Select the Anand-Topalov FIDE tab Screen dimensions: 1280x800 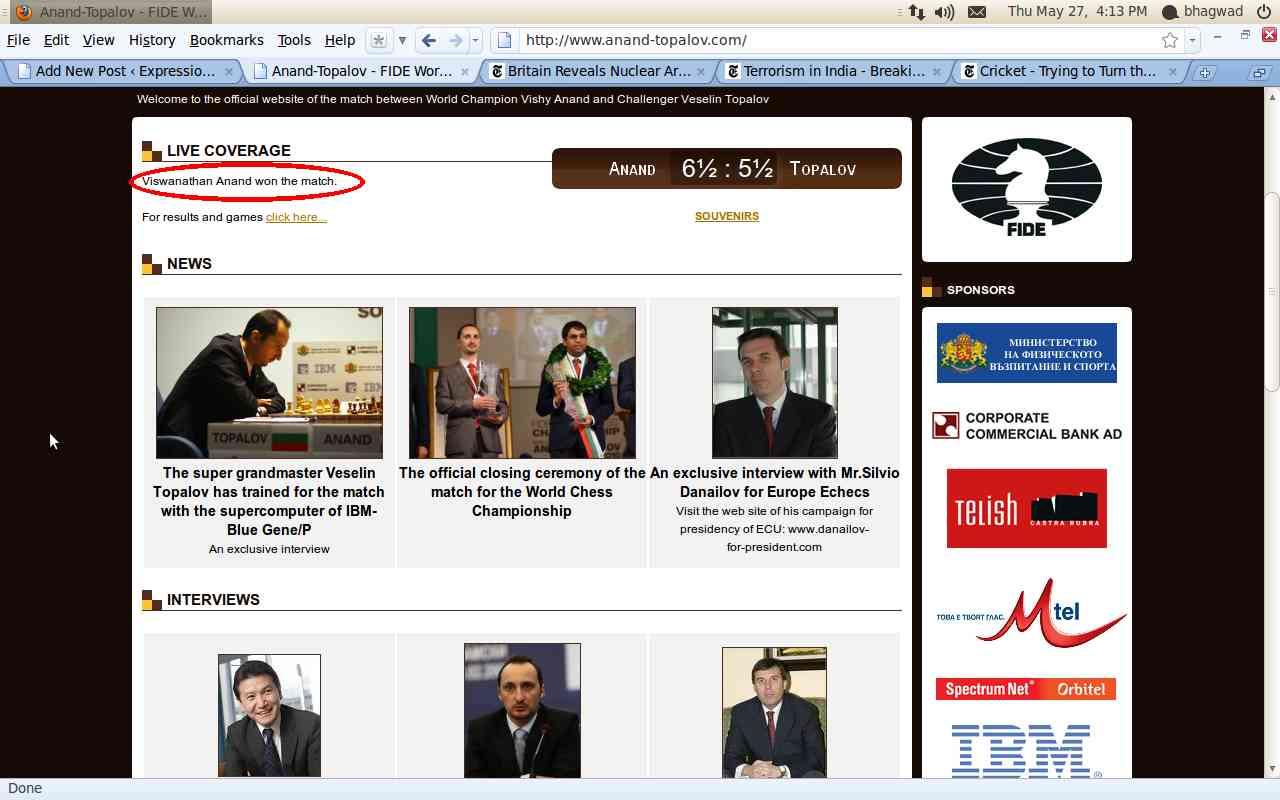pos(362,71)
